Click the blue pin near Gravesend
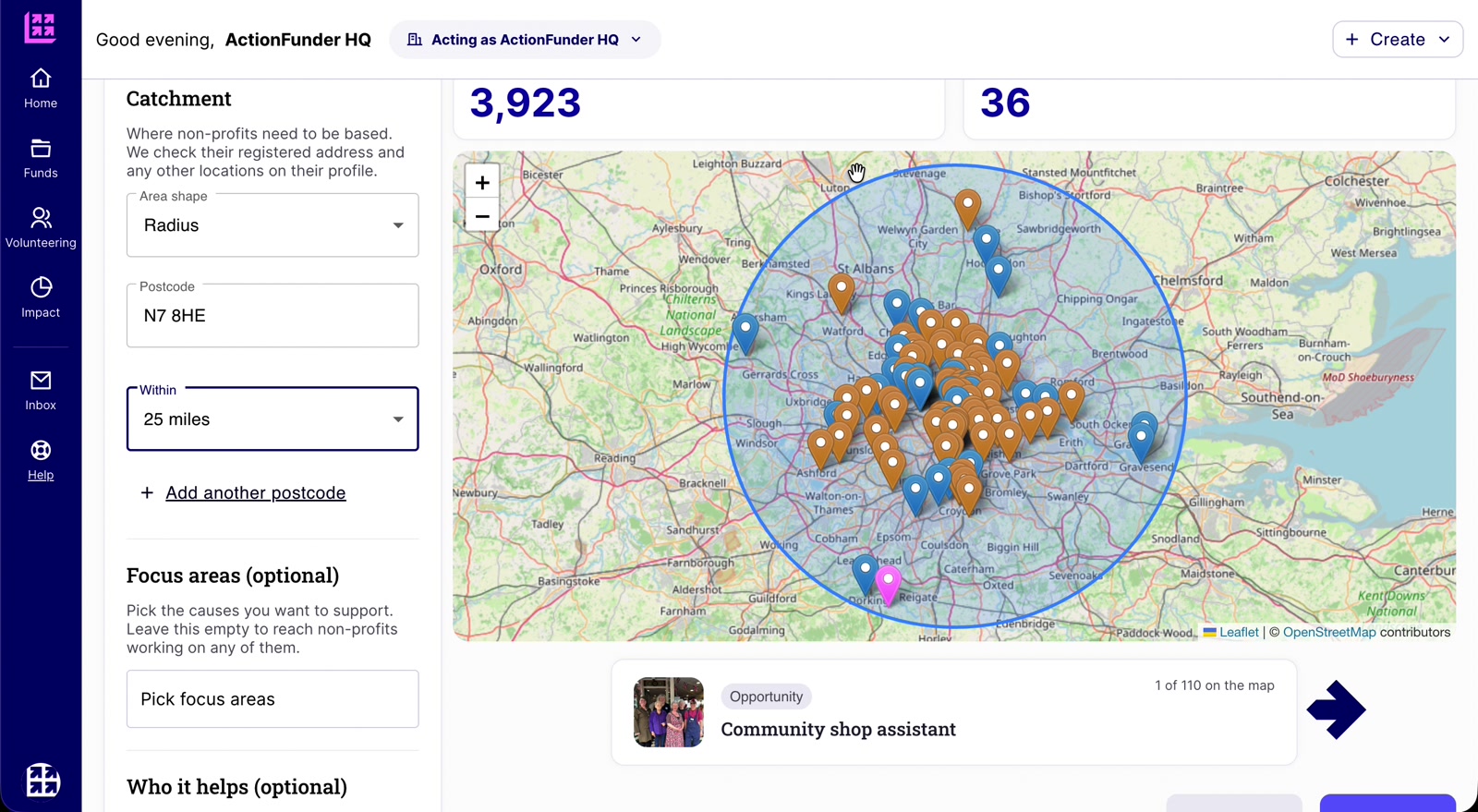 pos(1142,442)
